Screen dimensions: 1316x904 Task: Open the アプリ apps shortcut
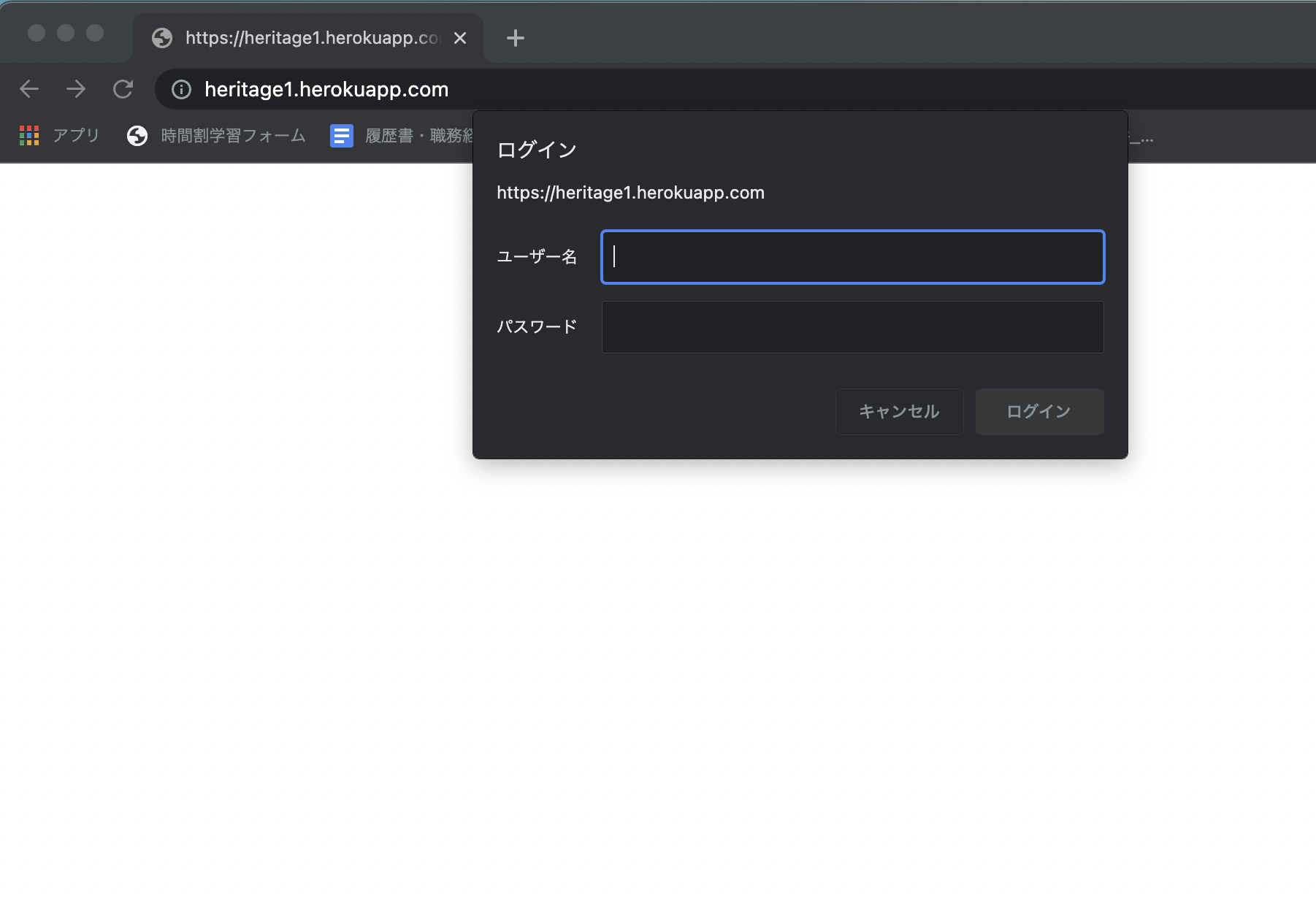coord(60,136)
